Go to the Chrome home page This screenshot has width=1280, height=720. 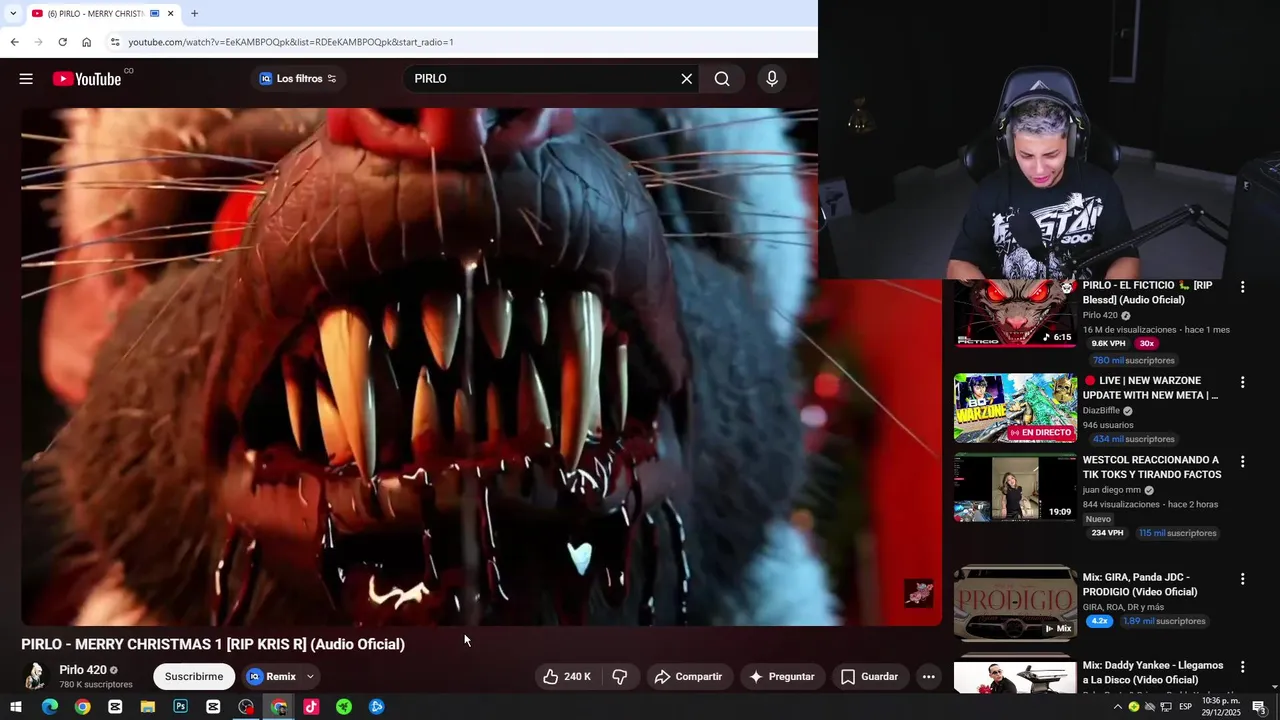[86, 42]
